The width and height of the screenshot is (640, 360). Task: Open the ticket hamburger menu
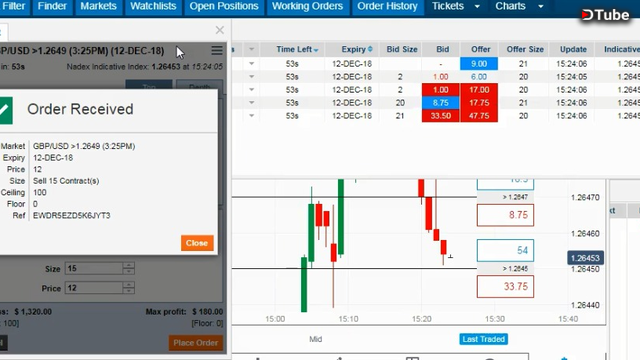[x=217, y=50]
